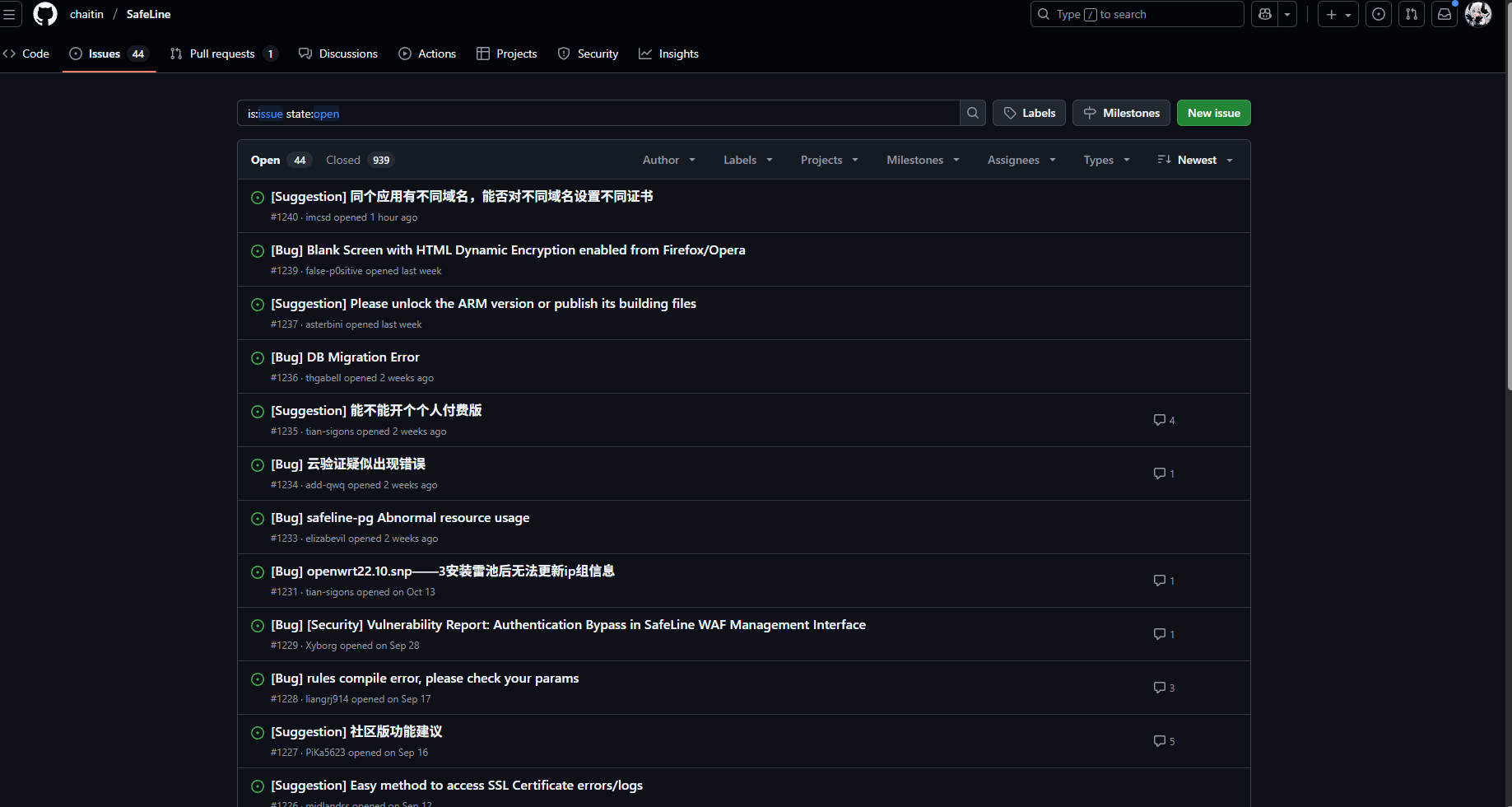Click the plus icon to create new

click(x=1332, y=14)
